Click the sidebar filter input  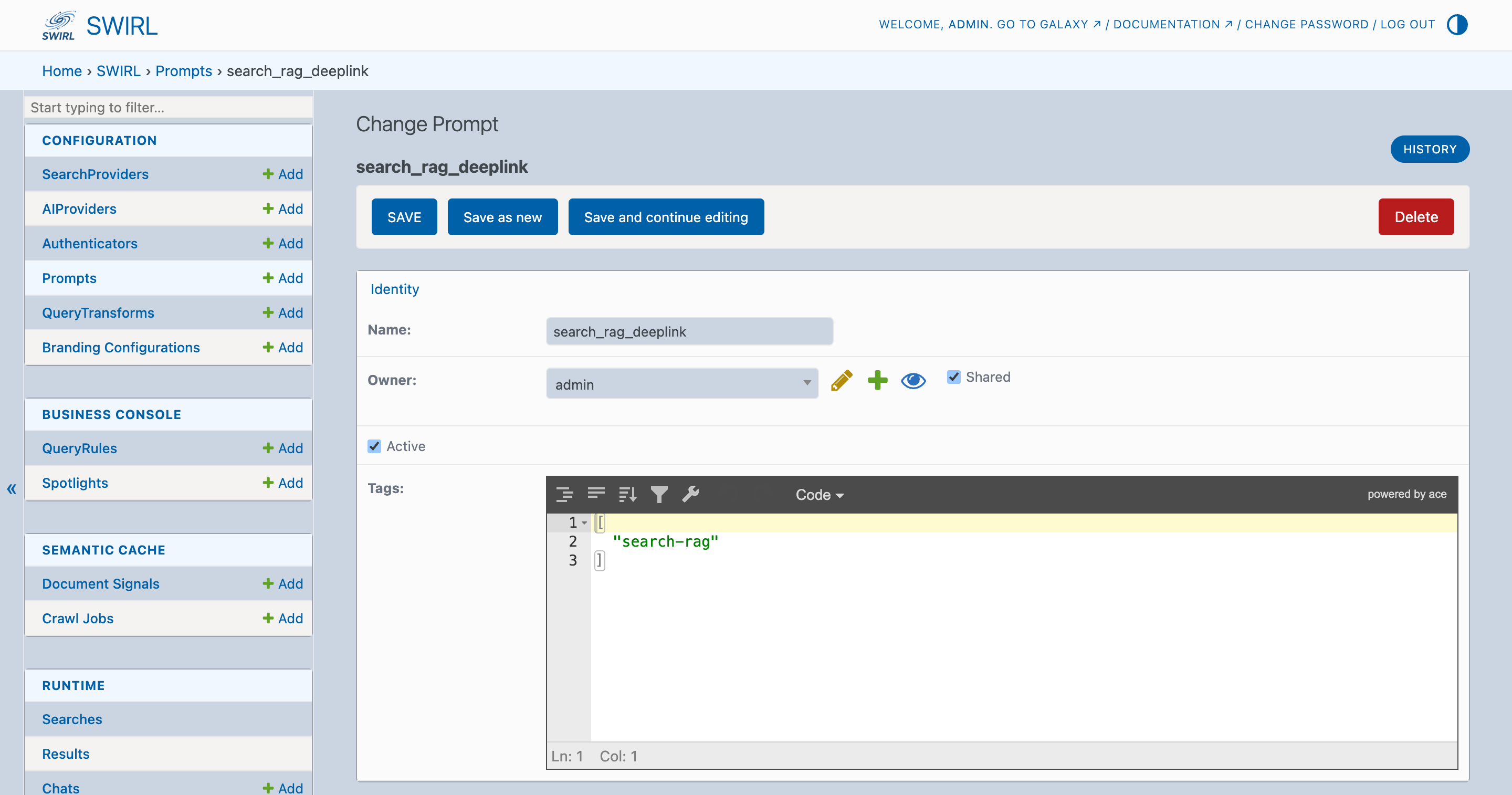click(169, 108)
